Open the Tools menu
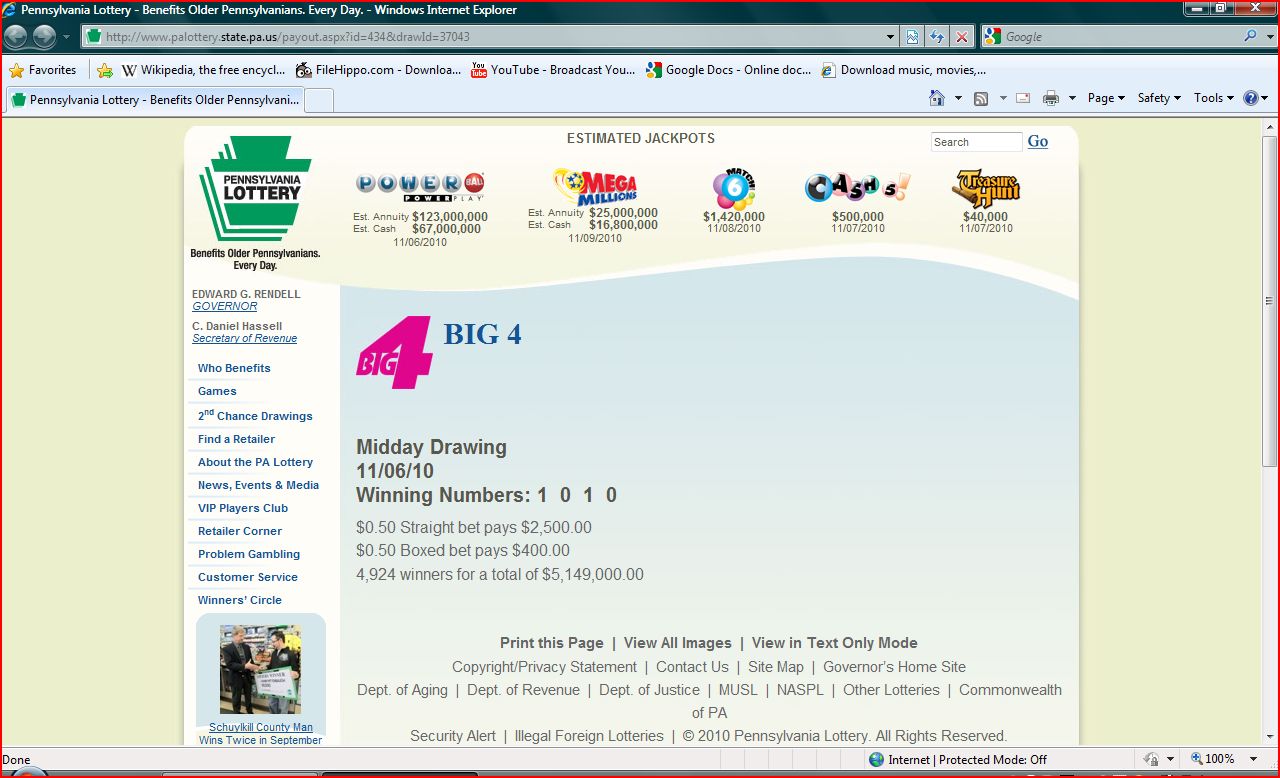 (1214, 98)
